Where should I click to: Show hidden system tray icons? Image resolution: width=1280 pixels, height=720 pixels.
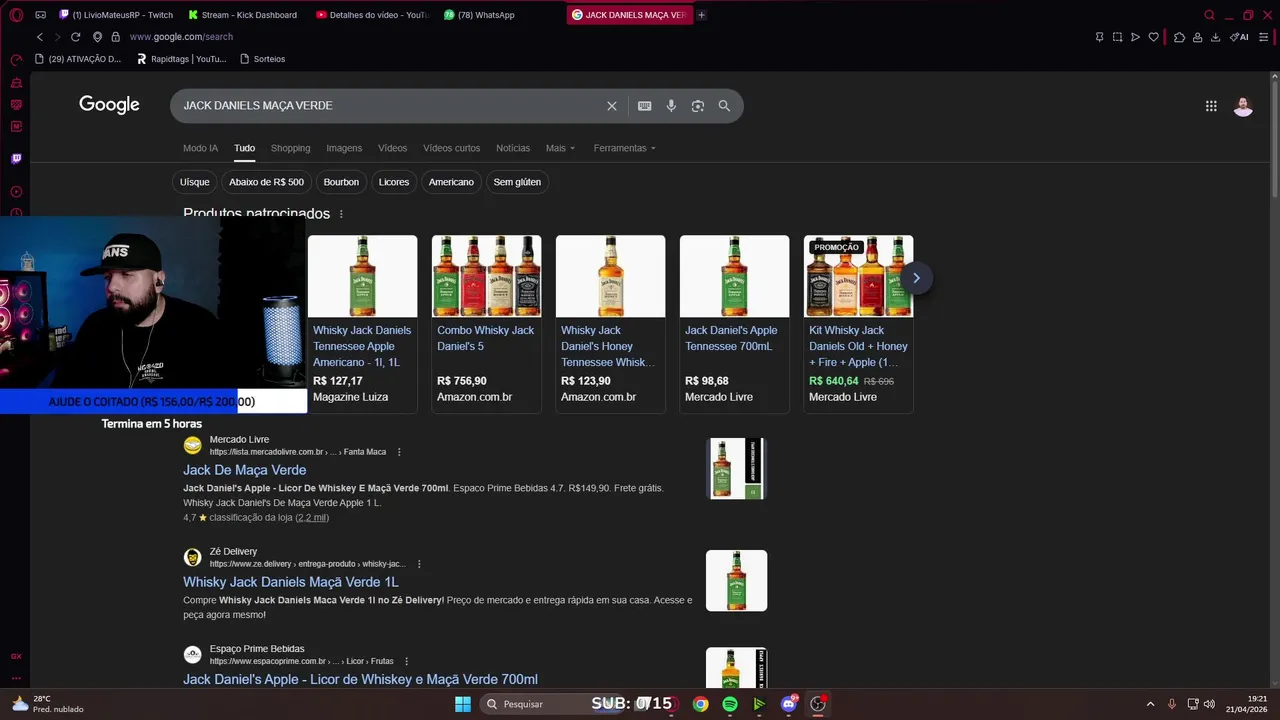tap(1150, 704)
